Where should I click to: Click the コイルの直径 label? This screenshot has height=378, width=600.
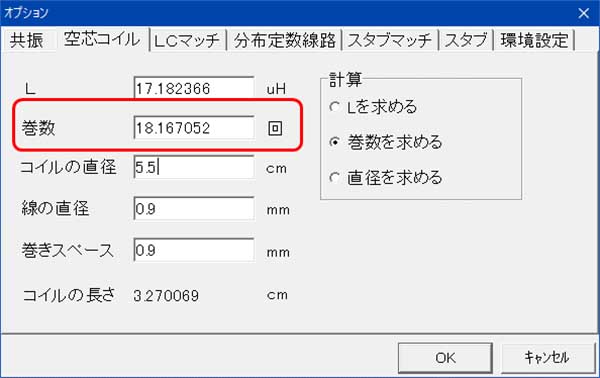pyautogui.click(x=68, y=167)
